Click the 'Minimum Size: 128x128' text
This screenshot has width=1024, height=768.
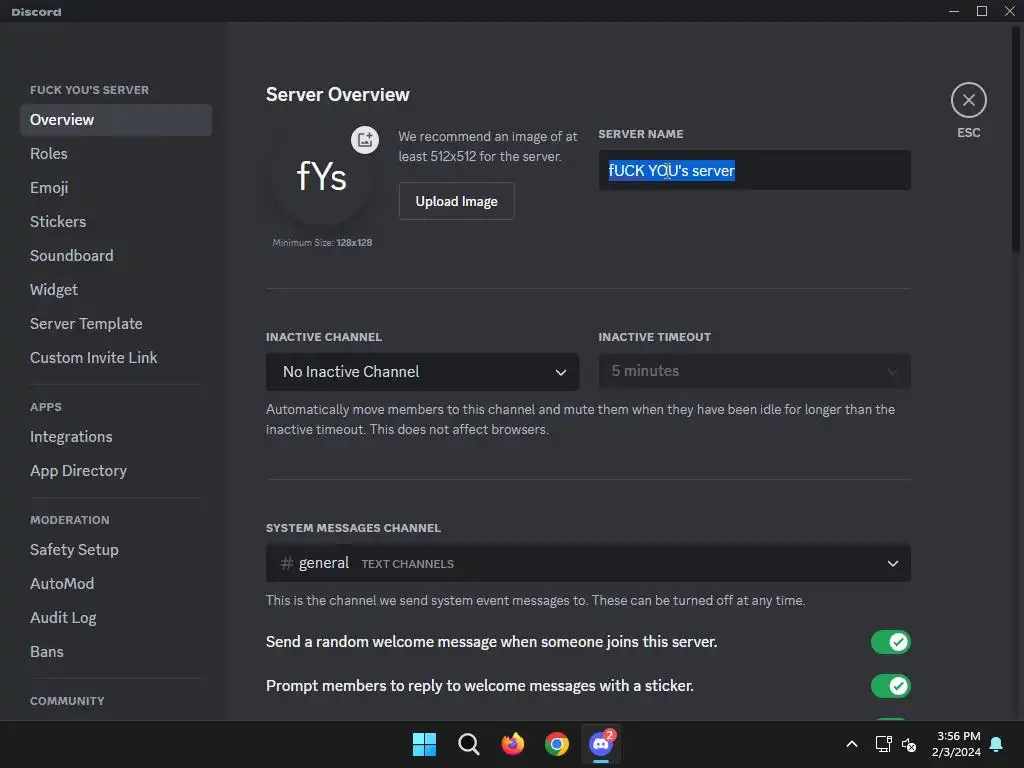click(x=322, y=242)
